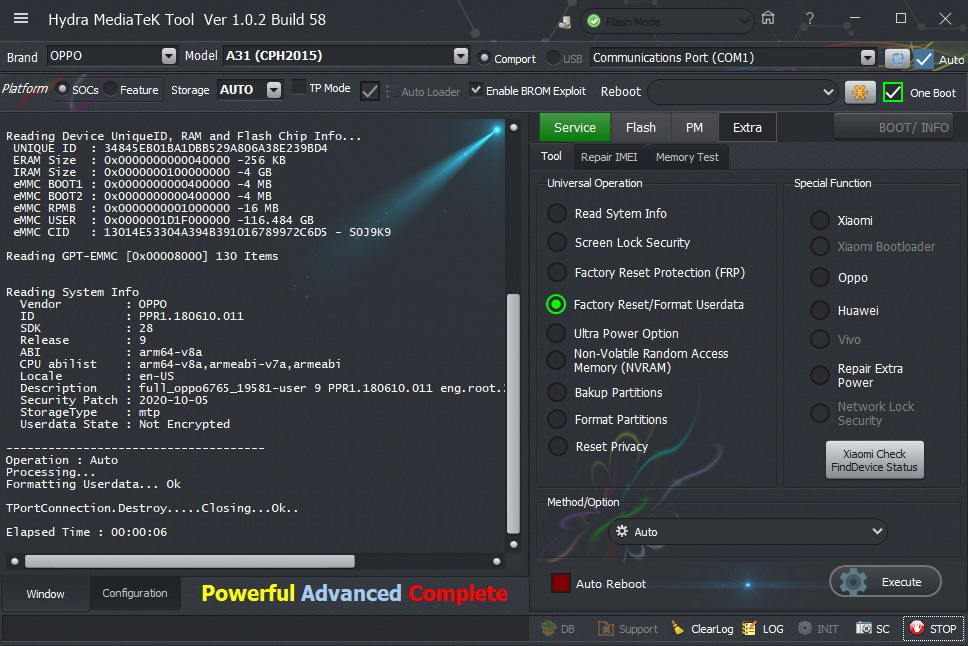Select Factory Reset Protection (FRP) option
Screen dimensions: 968x646
[x=557, y=273]
